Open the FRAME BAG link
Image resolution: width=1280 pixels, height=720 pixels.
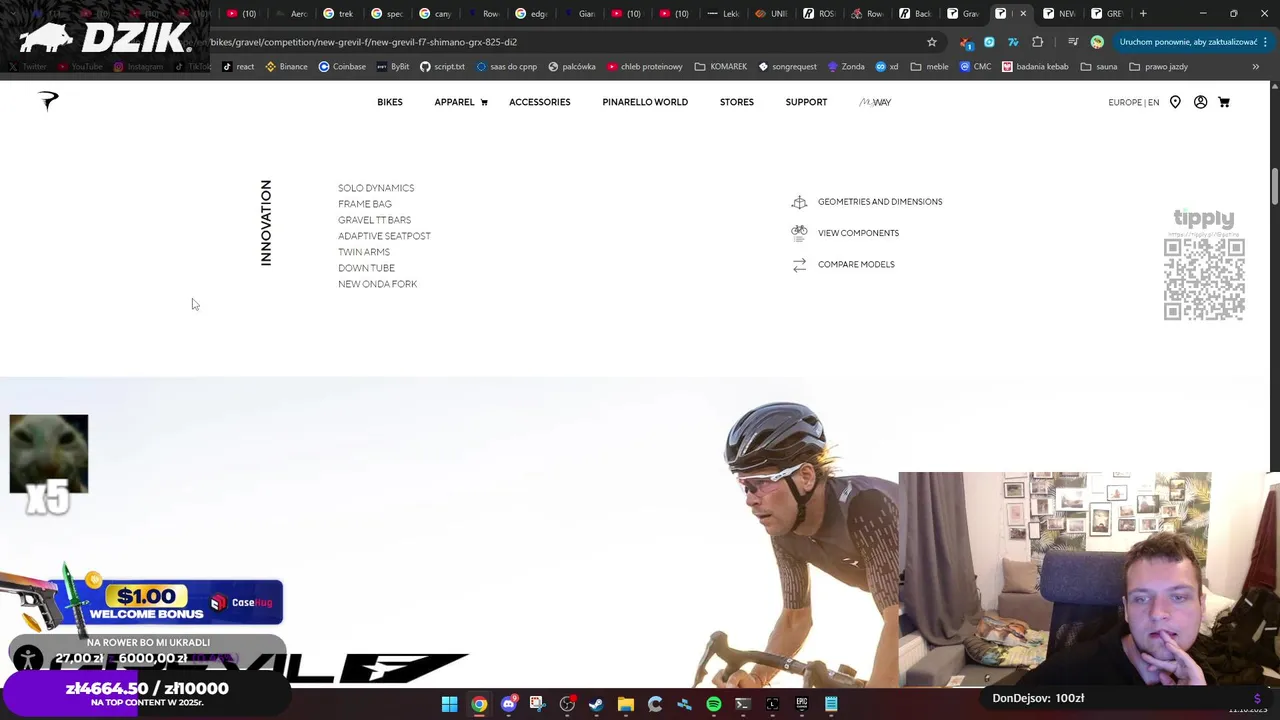(365, 204)
